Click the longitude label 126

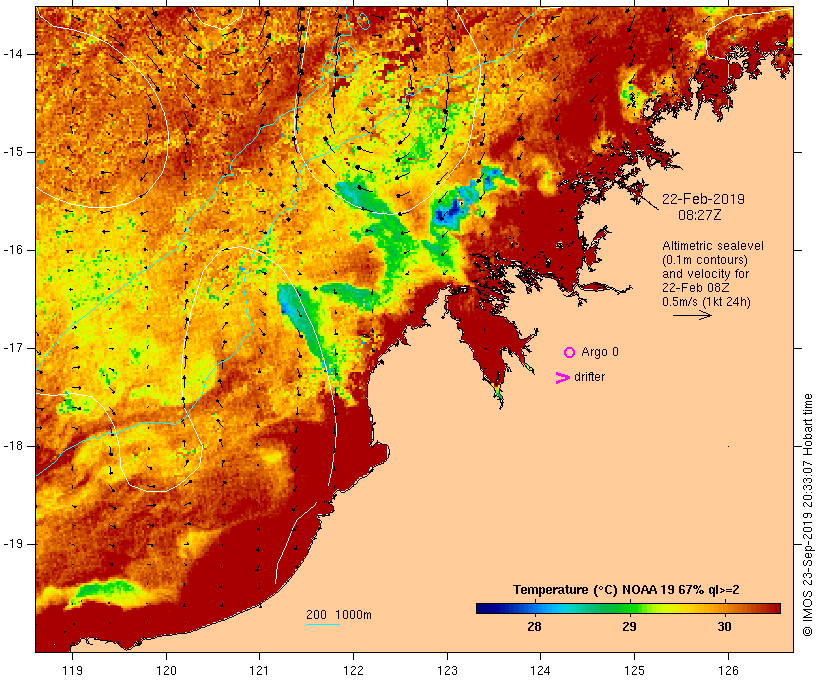[x=728, y=670]
